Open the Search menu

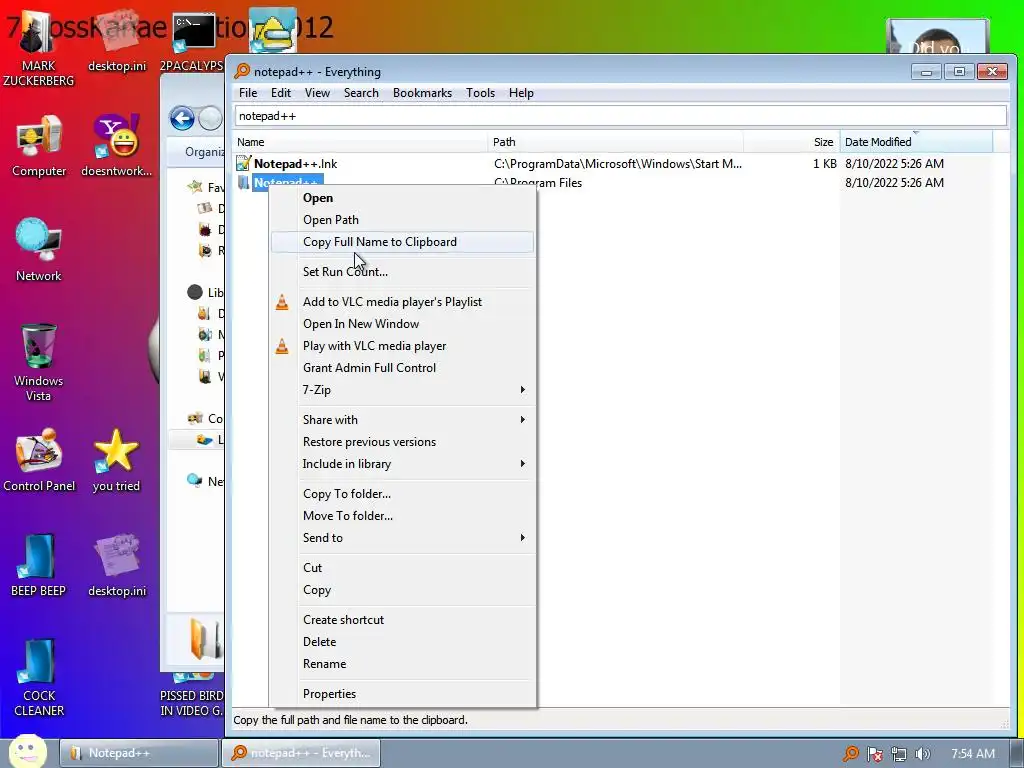pyautogui.click(x=361, y=93)
